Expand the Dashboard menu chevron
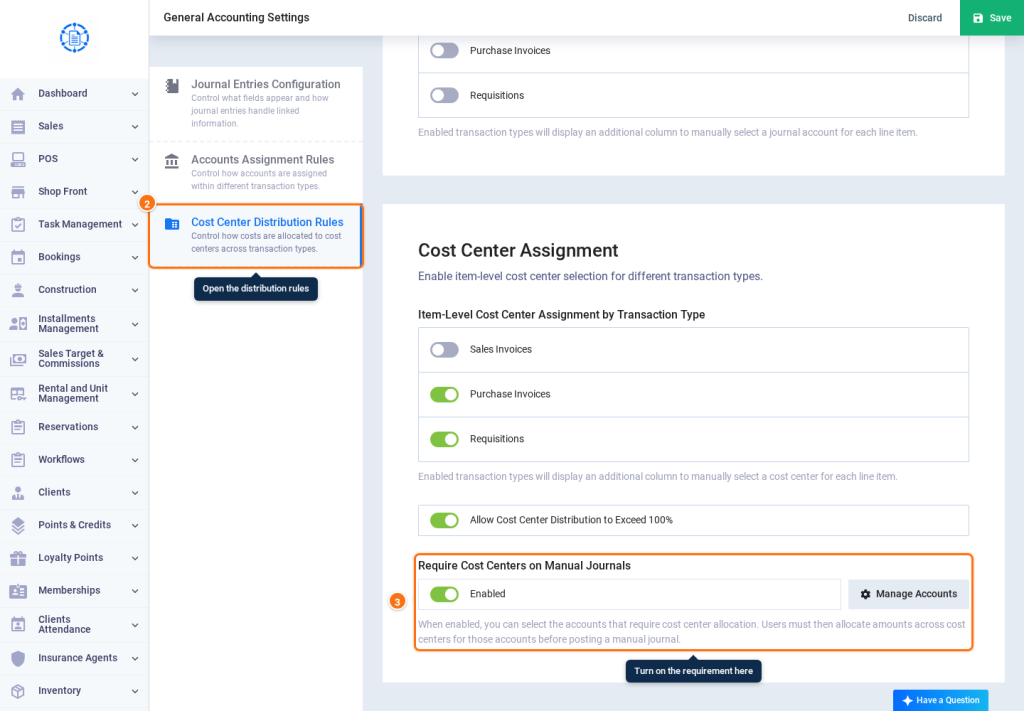The width and height of the screenshot is (1024, 711). (x=135, y=94)
